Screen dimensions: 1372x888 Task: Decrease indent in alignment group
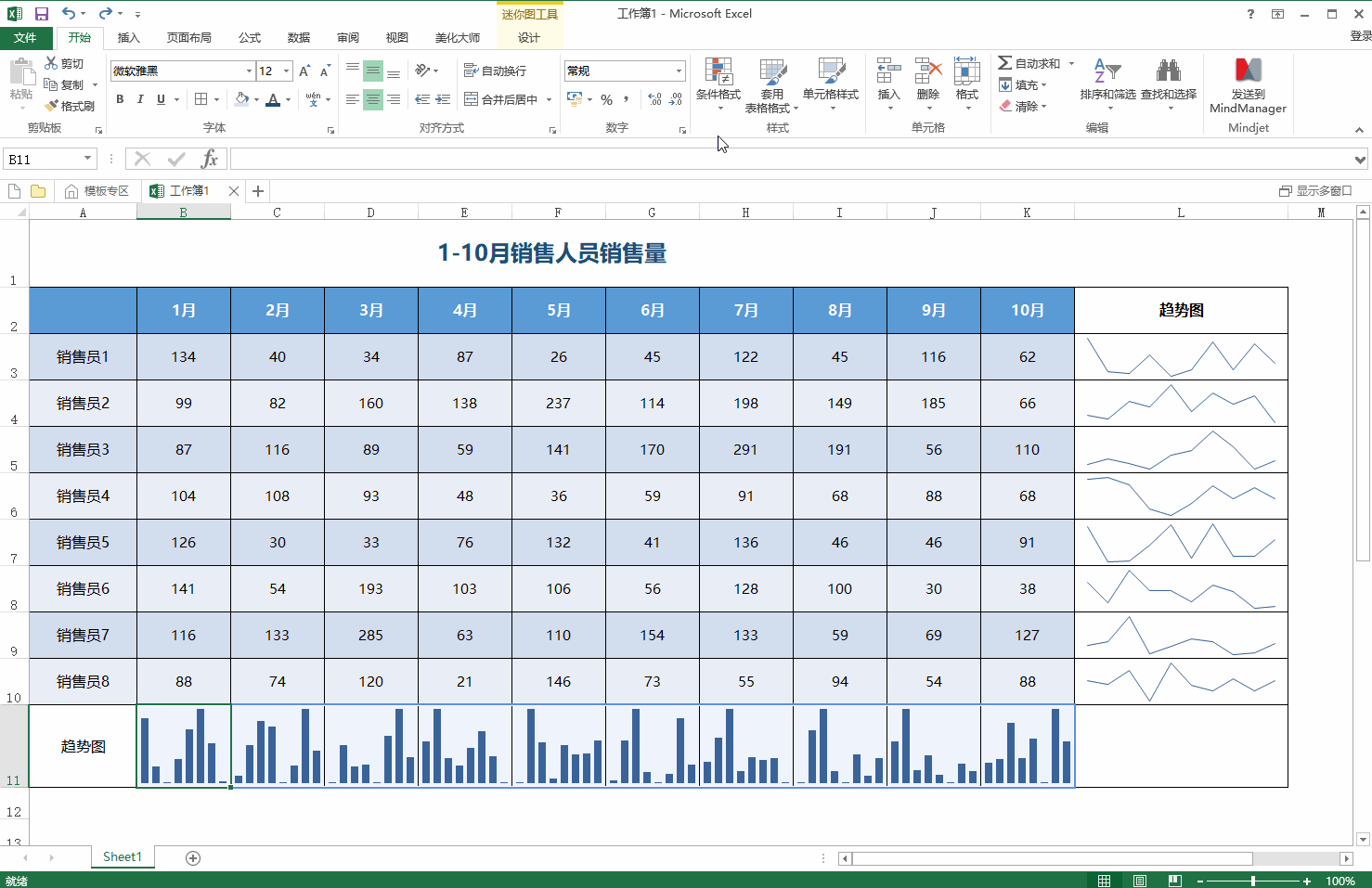click(422, 99)
